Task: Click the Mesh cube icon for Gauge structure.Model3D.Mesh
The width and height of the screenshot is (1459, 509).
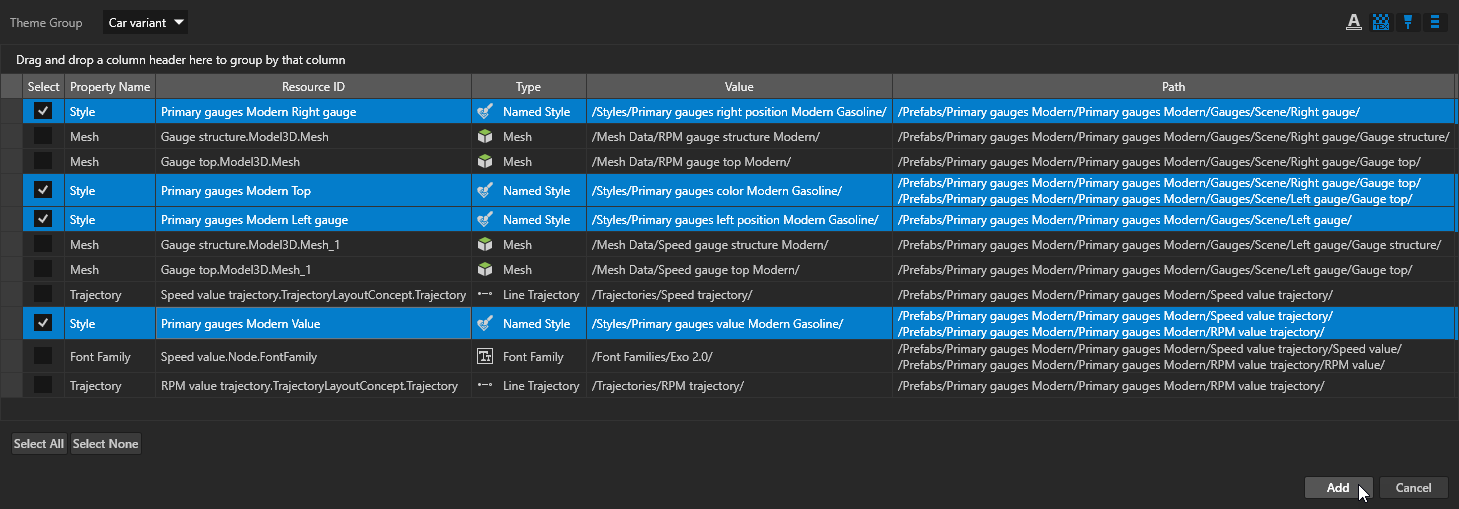Action: click(x=485, y=137)
